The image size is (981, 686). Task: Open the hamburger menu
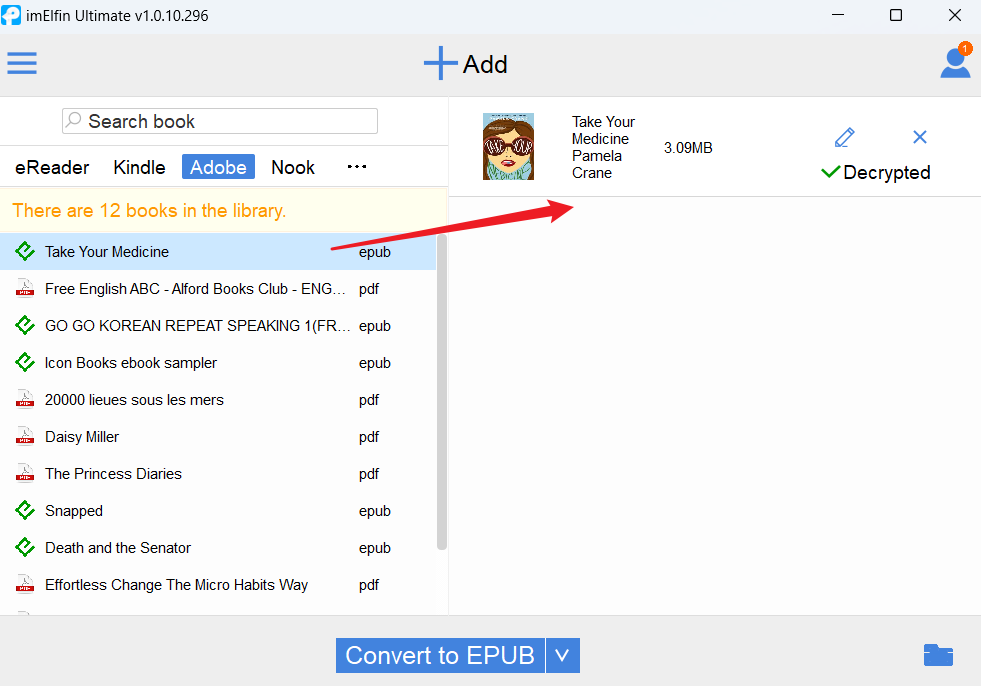click(22, 63)
